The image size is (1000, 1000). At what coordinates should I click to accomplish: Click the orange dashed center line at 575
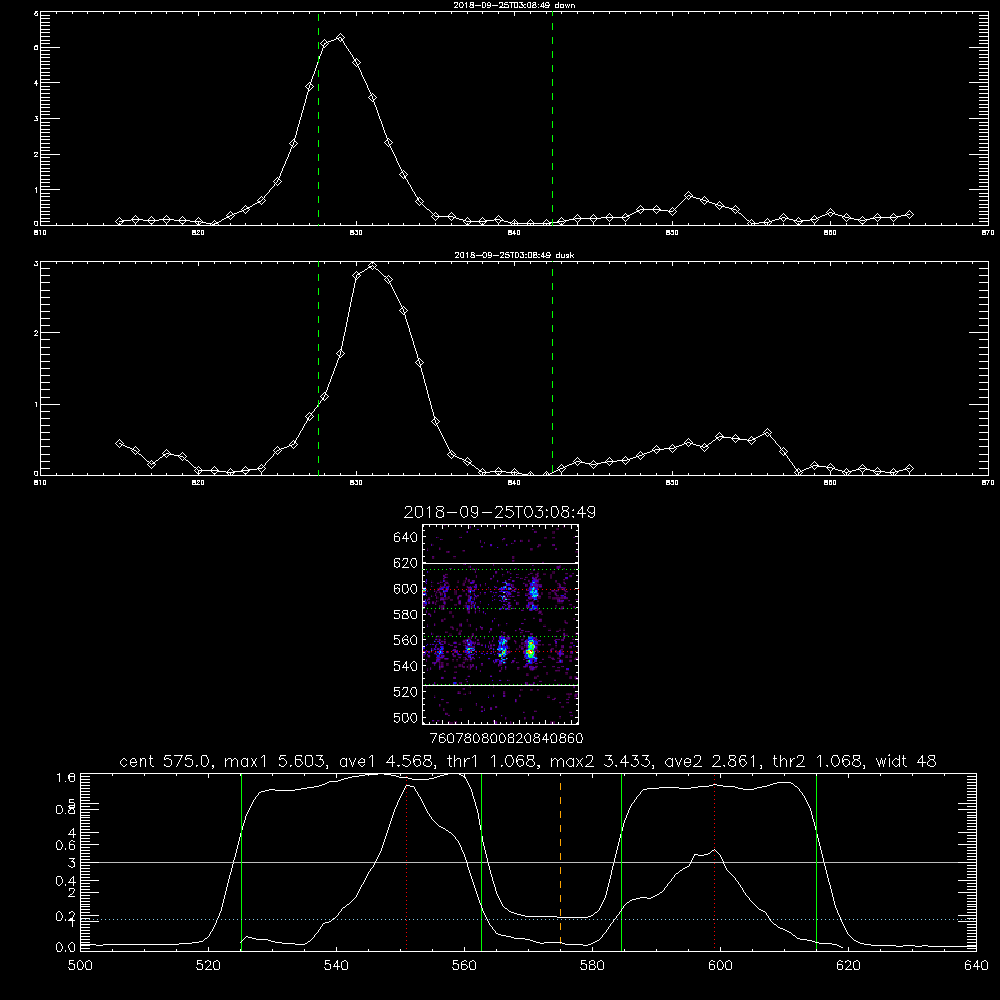[560, 864]
